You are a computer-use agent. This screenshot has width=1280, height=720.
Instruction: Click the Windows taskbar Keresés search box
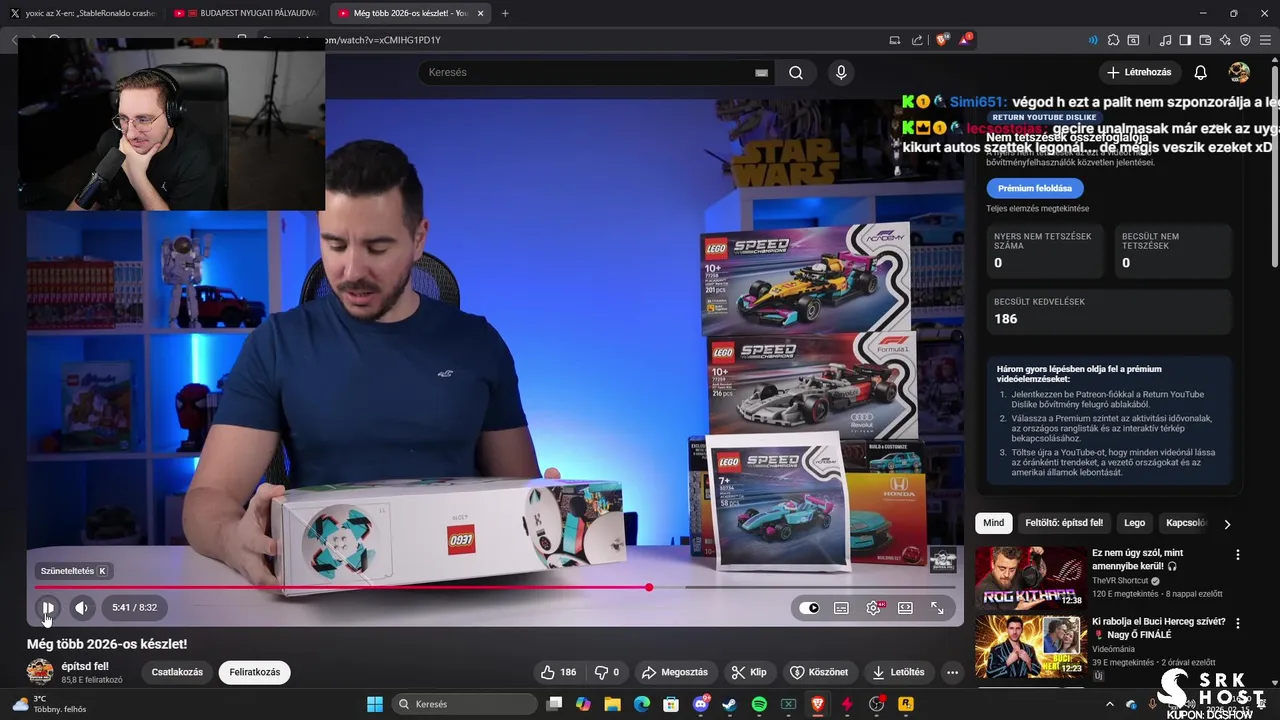click(462, 704)
